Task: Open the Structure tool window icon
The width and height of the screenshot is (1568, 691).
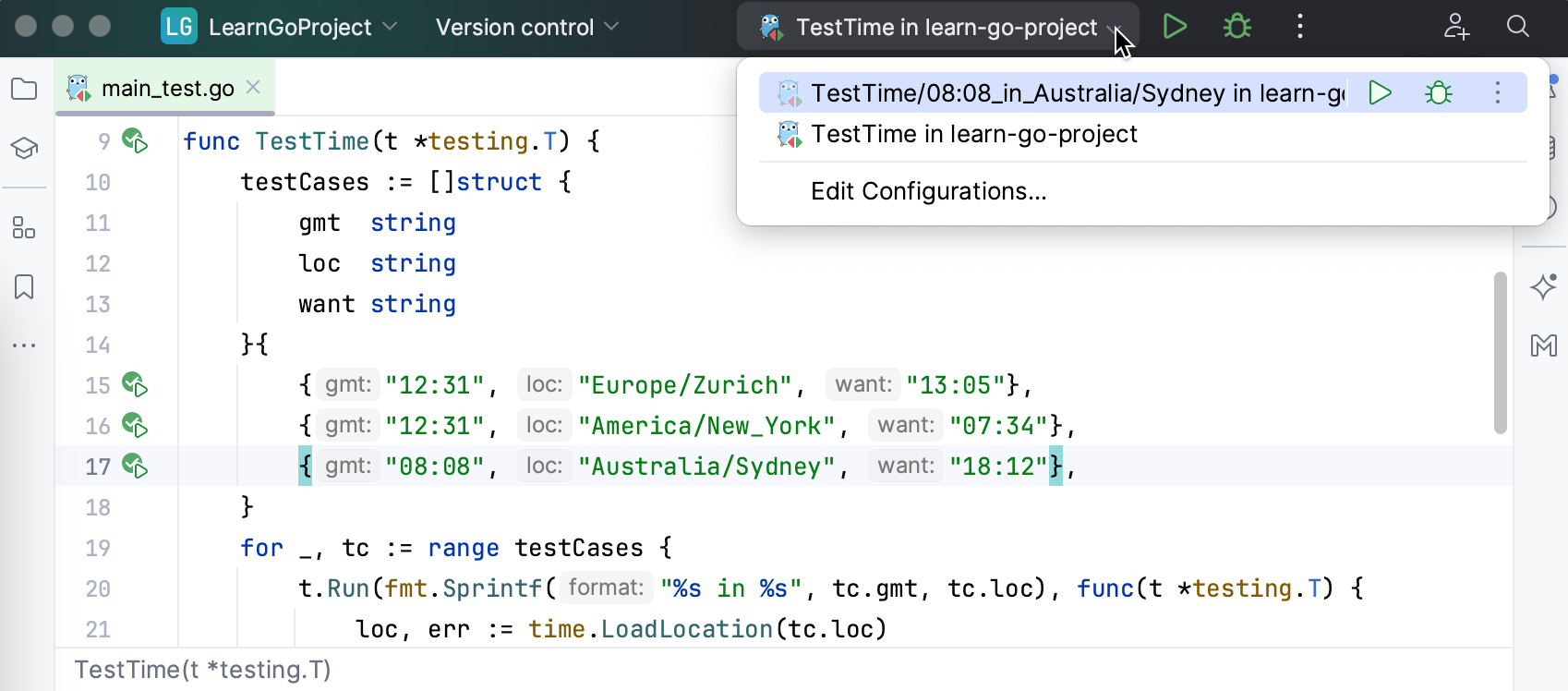Action: (24, 228)
